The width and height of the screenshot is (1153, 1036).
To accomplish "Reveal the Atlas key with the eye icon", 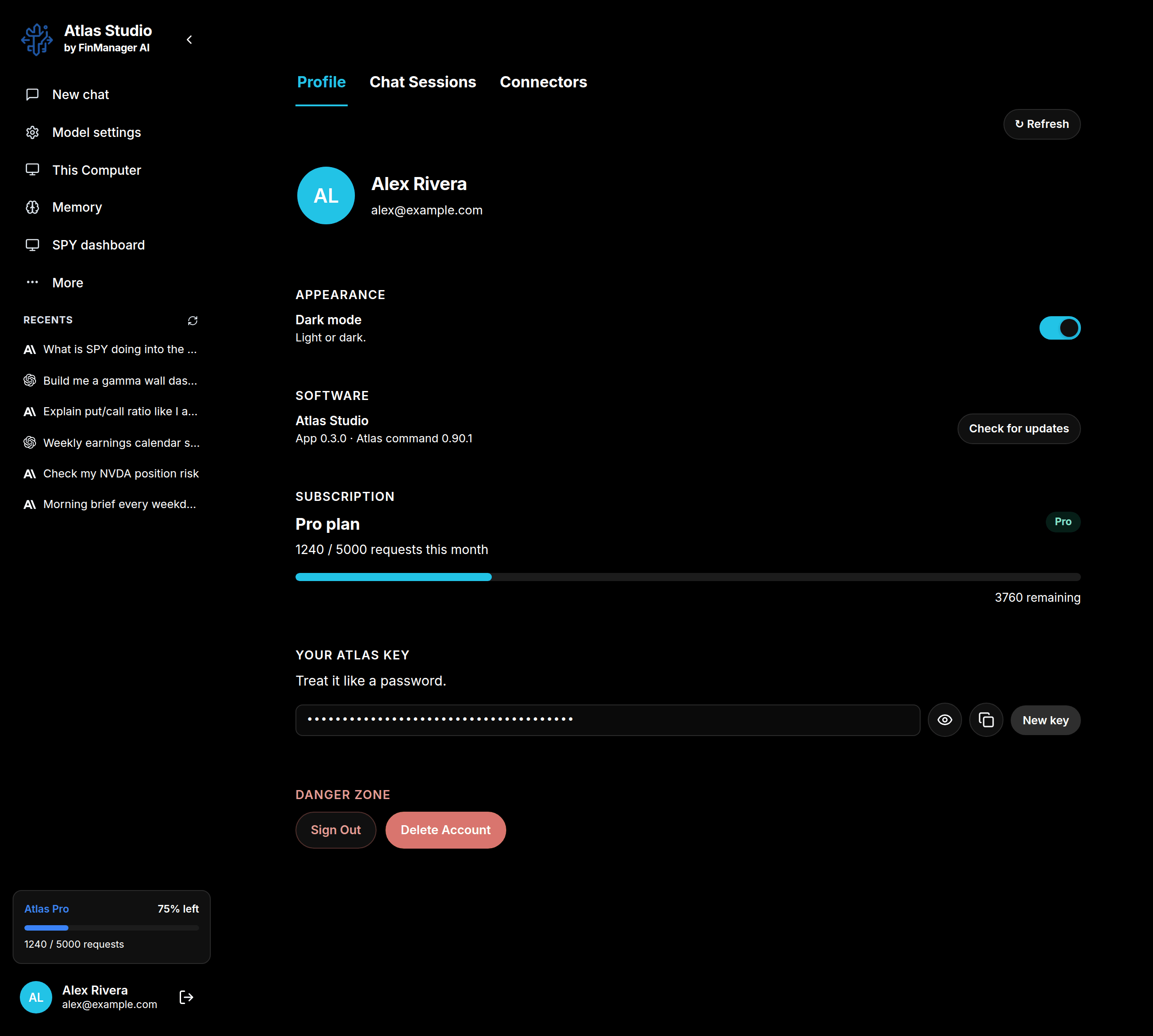I will click(945, 720).
